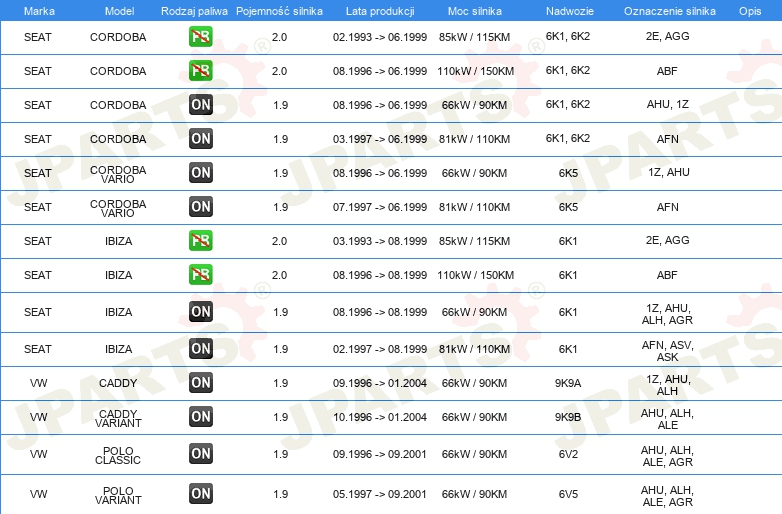Click engine capacity 1.9 in Polo Variant row
The width and height of the screenshot is (782, 514).
click(x=280, y=494)
